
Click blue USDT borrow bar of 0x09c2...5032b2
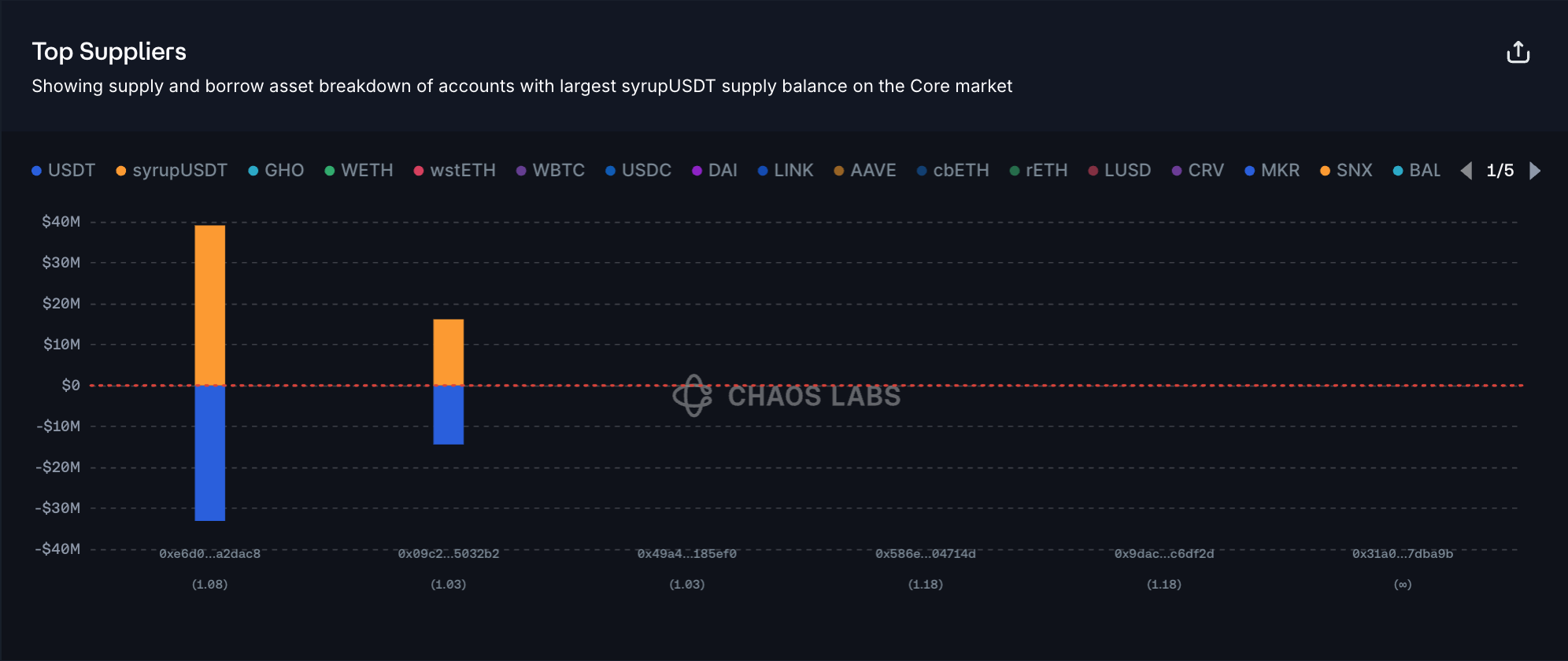click(449, 415)
